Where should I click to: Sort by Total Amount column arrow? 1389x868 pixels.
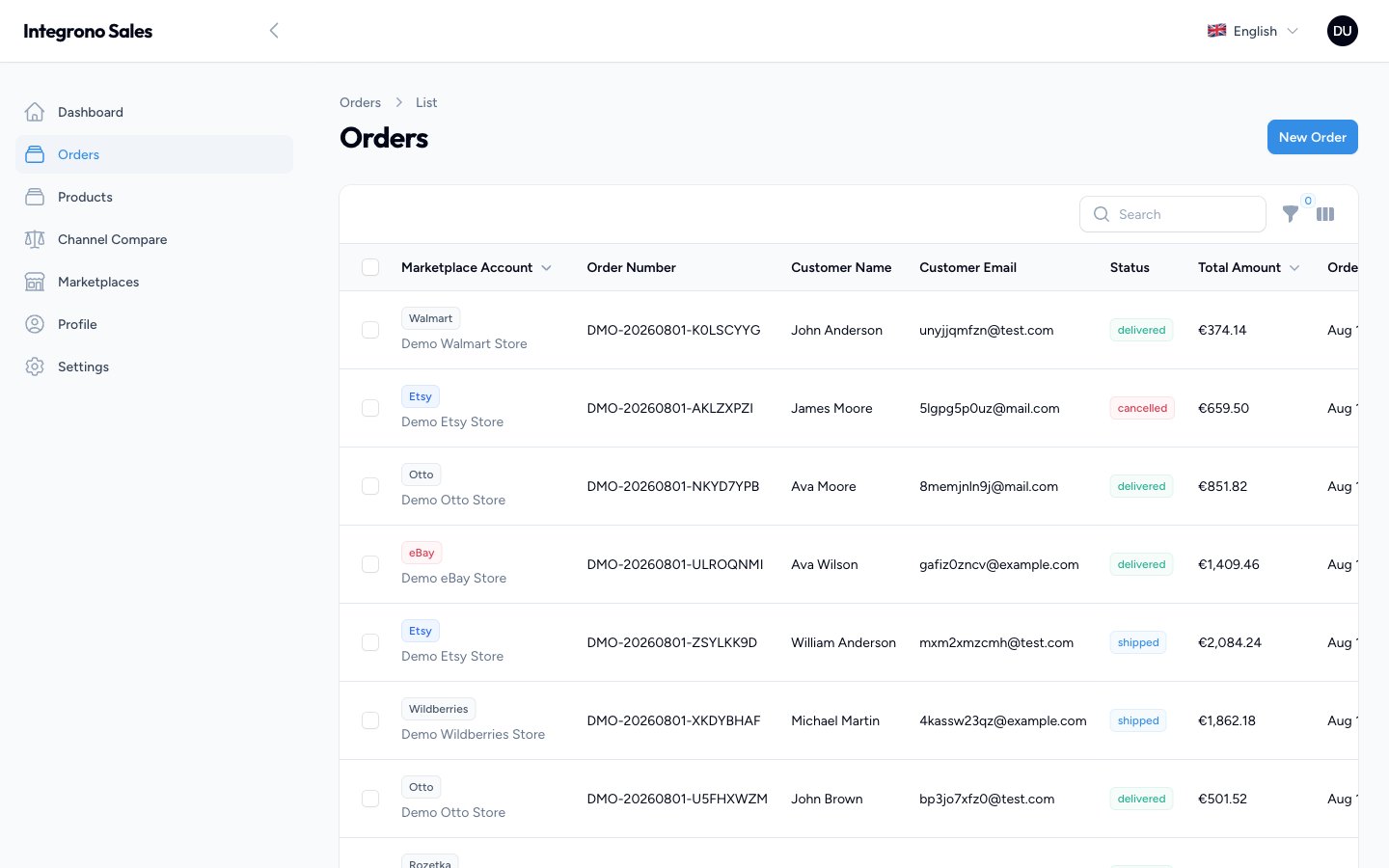tap(1294, 268)
